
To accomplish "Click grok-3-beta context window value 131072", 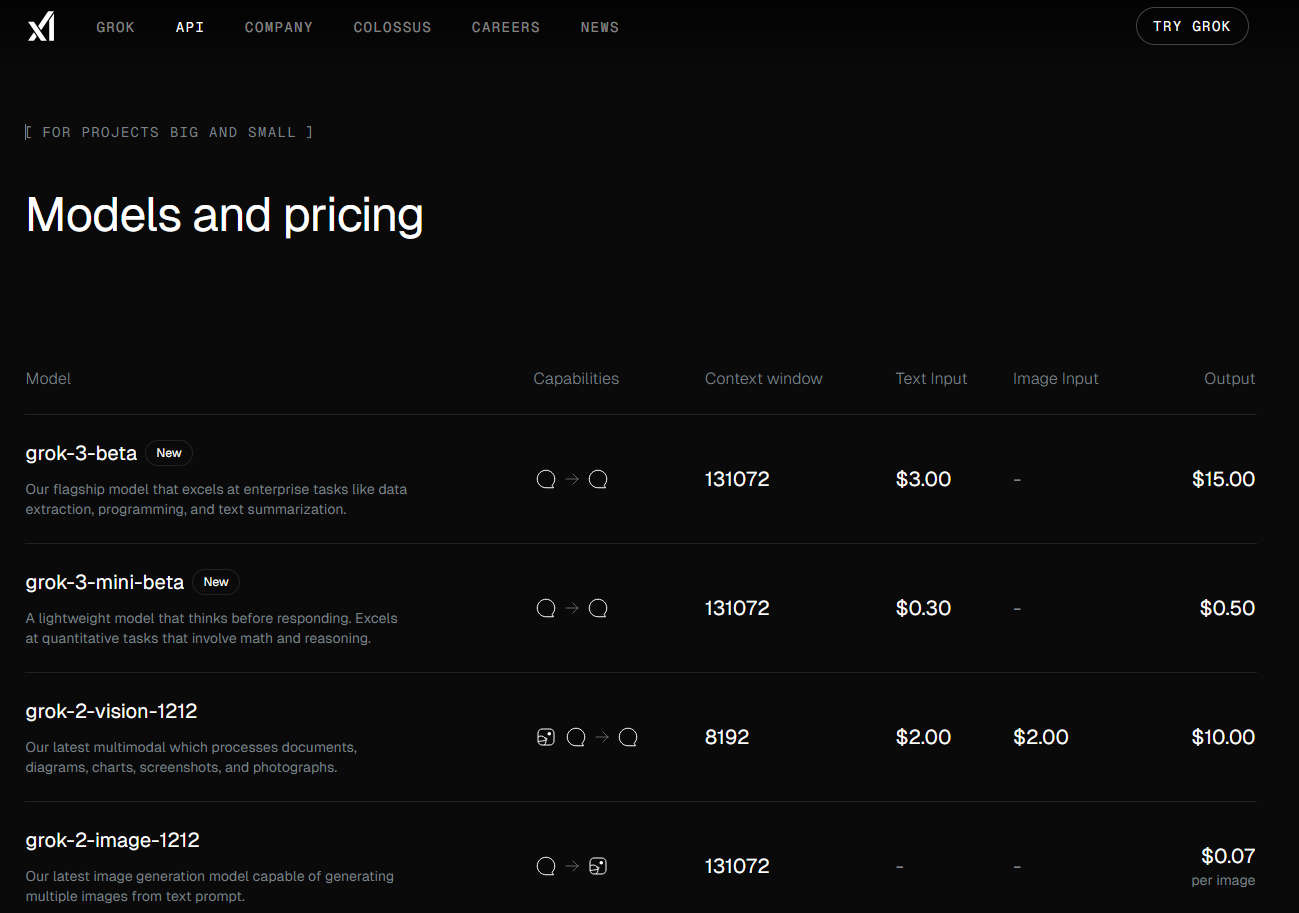I will [x=737, y=479].
